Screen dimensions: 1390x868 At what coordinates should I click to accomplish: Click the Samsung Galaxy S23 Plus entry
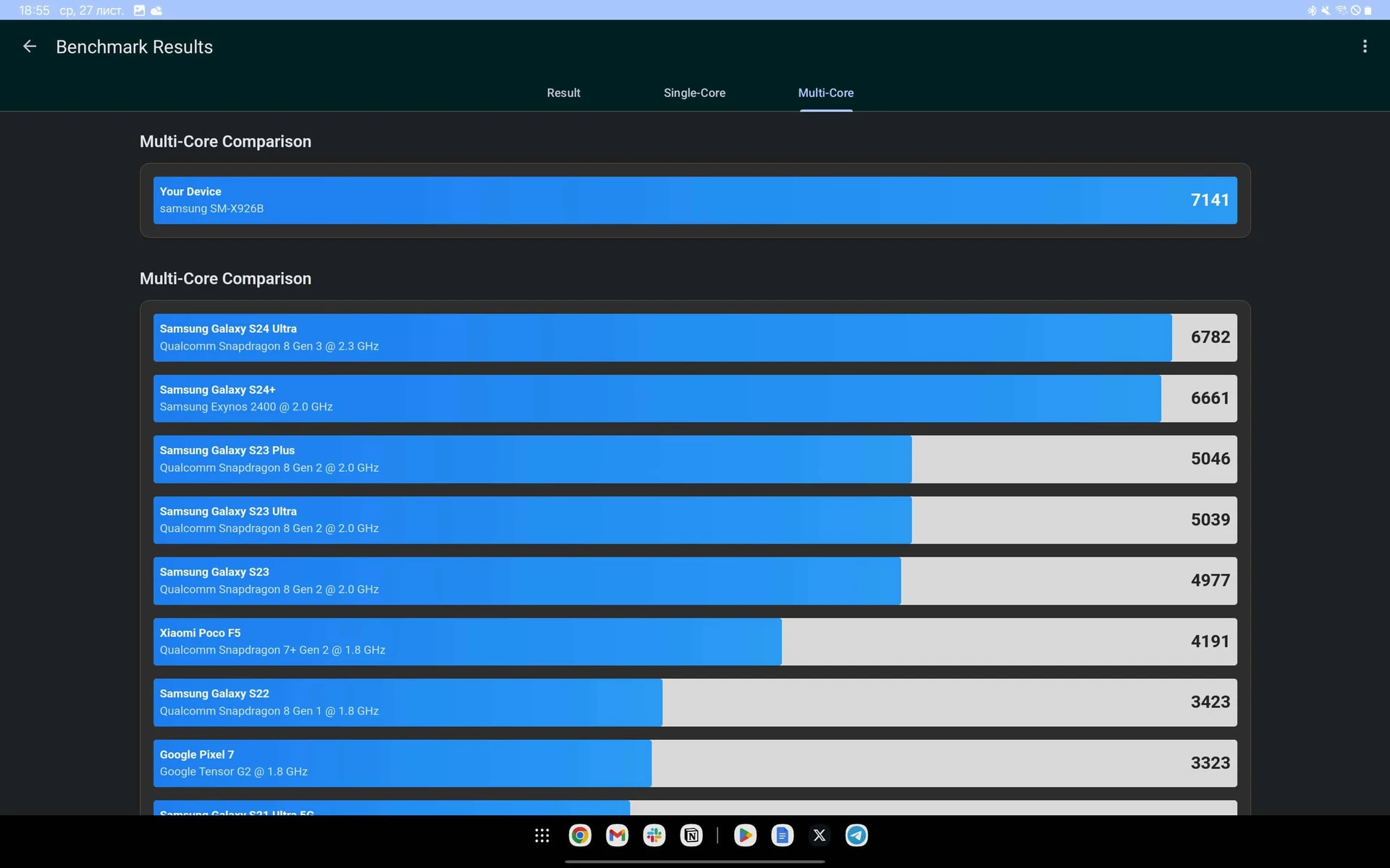[x=695, y=459]
